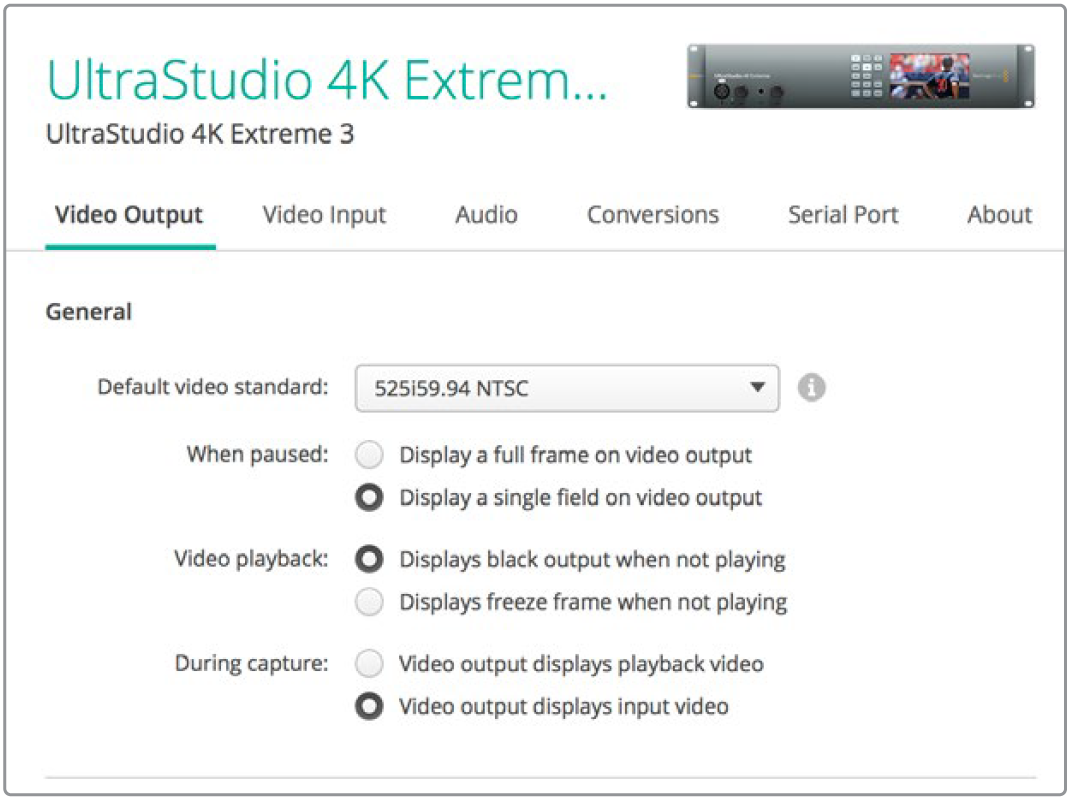Choose Displays freeze frame when not playing
Screen dimensions: 1070x799
370,602
